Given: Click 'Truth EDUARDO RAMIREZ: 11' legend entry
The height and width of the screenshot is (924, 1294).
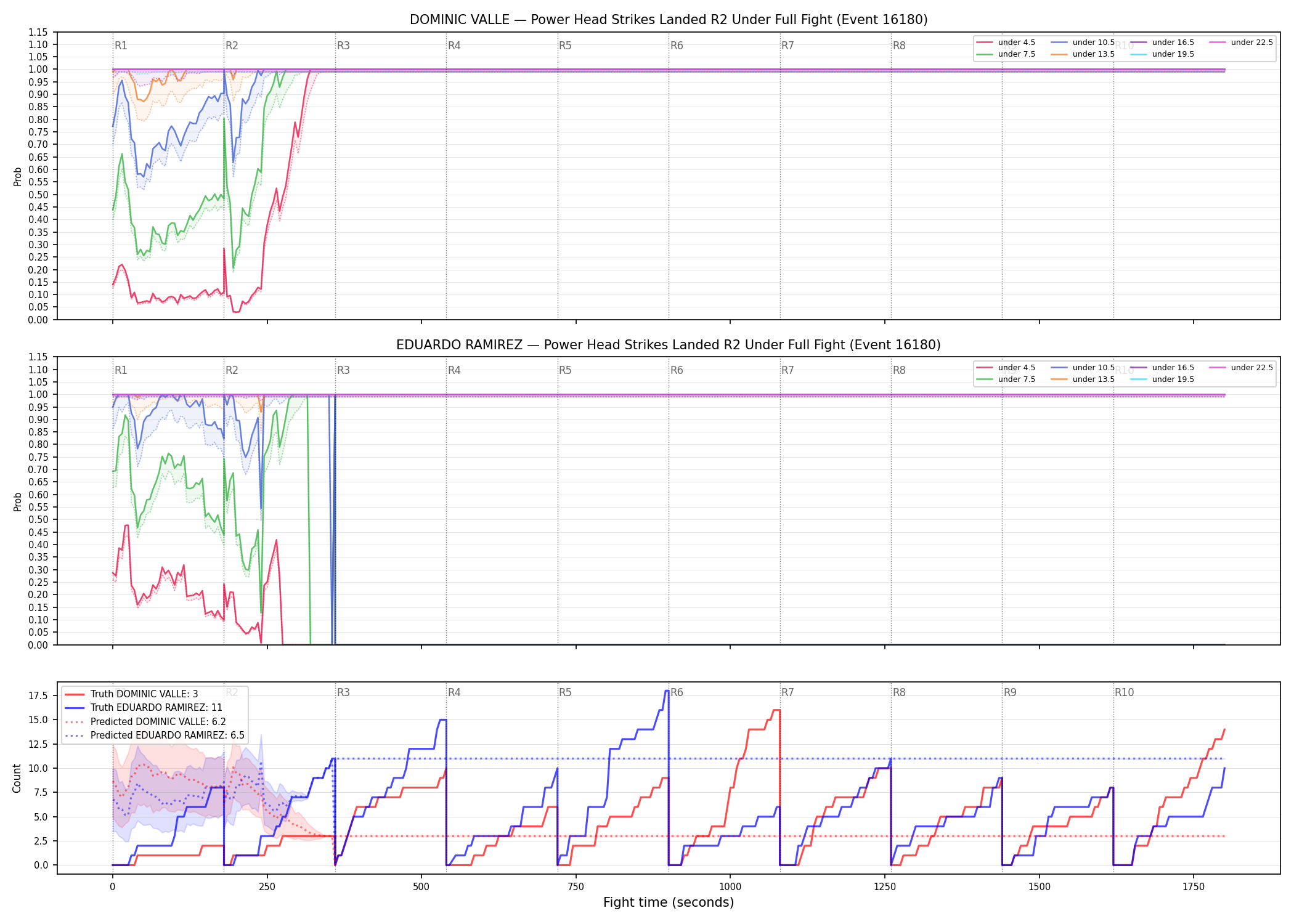Looking at the screenshot, I should point(143,708).
